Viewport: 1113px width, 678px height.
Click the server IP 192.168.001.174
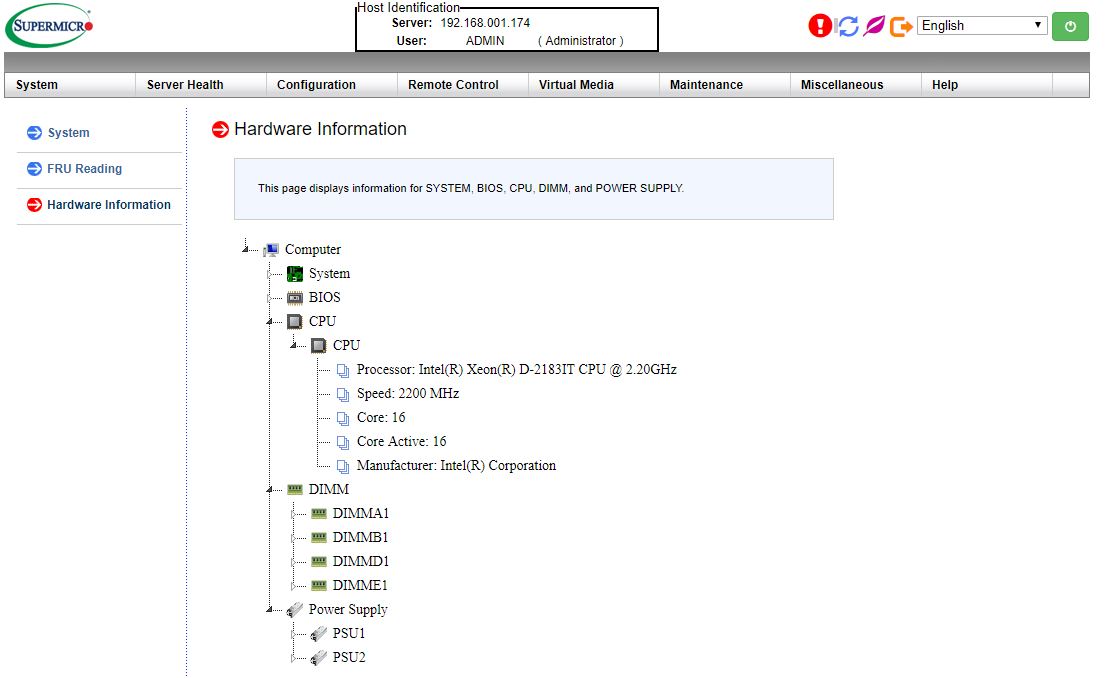485,23
